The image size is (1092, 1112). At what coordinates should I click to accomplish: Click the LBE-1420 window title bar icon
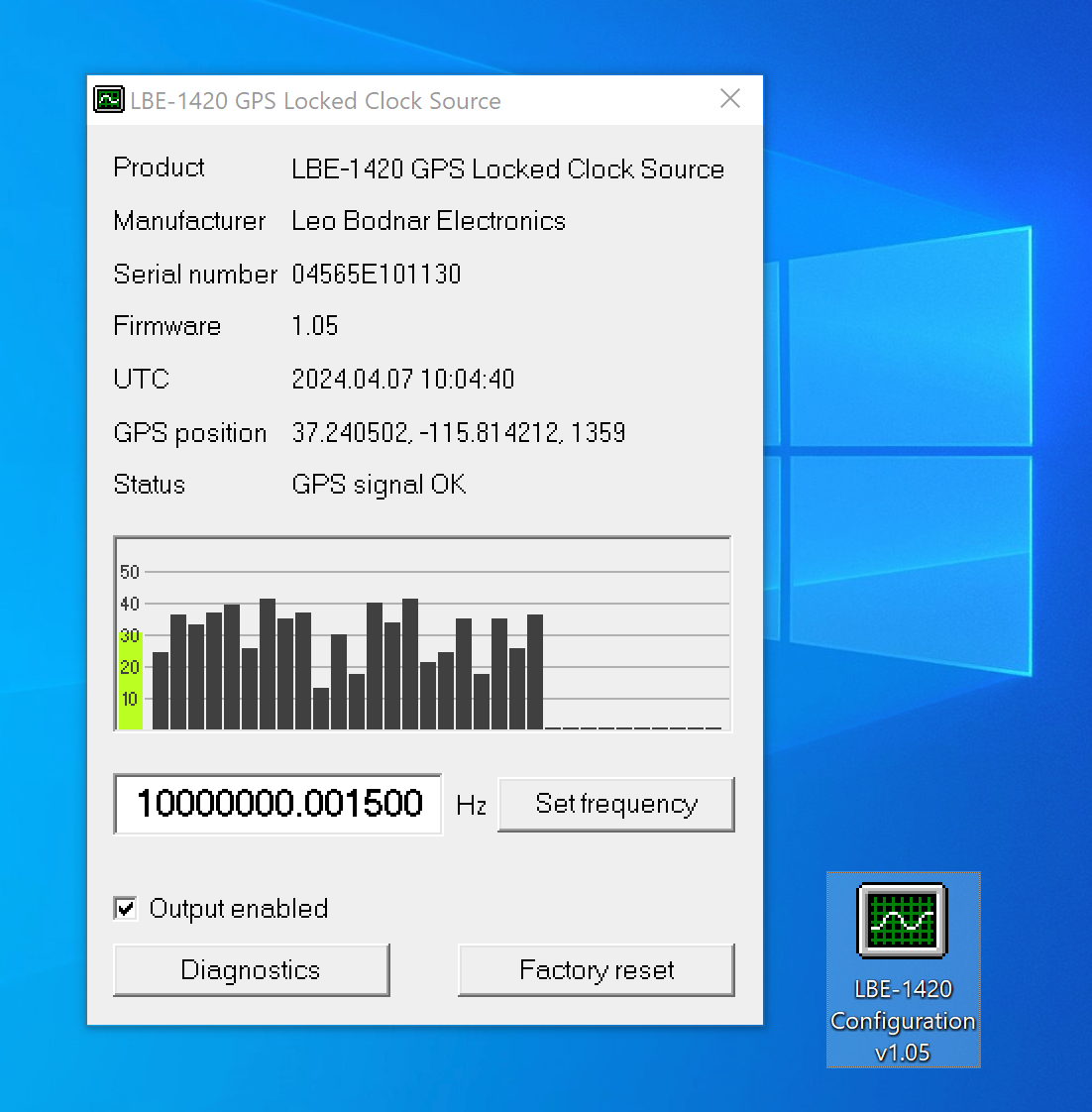click(109, 100)
